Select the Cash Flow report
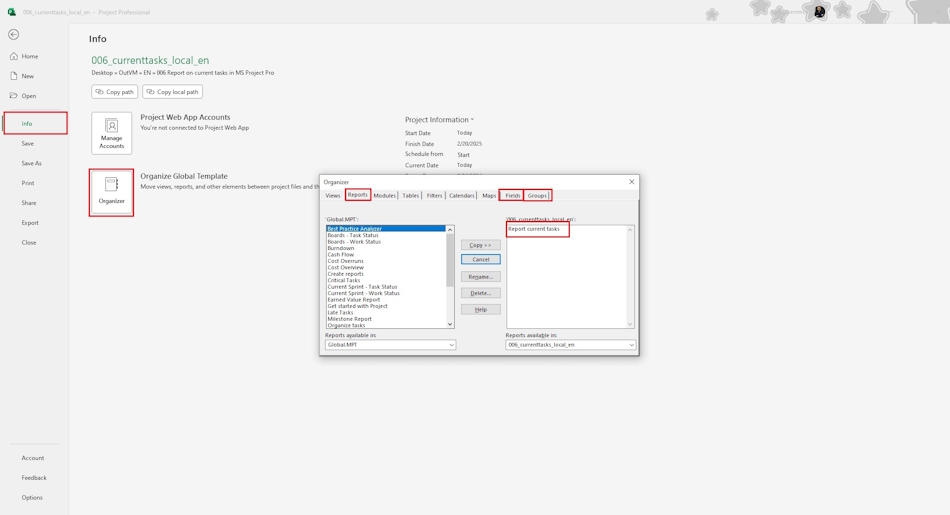This screenshot has width=950, height=515. (x=341, y=254)
